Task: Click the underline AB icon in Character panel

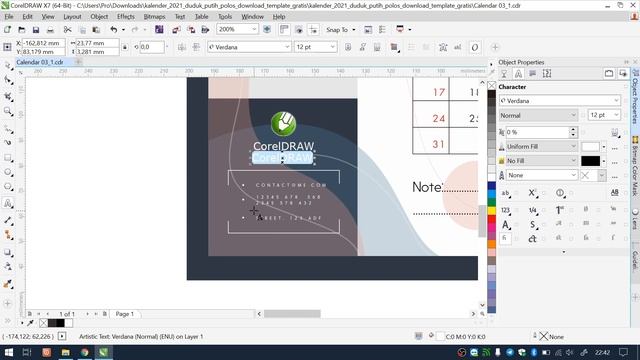Action: 615,193
